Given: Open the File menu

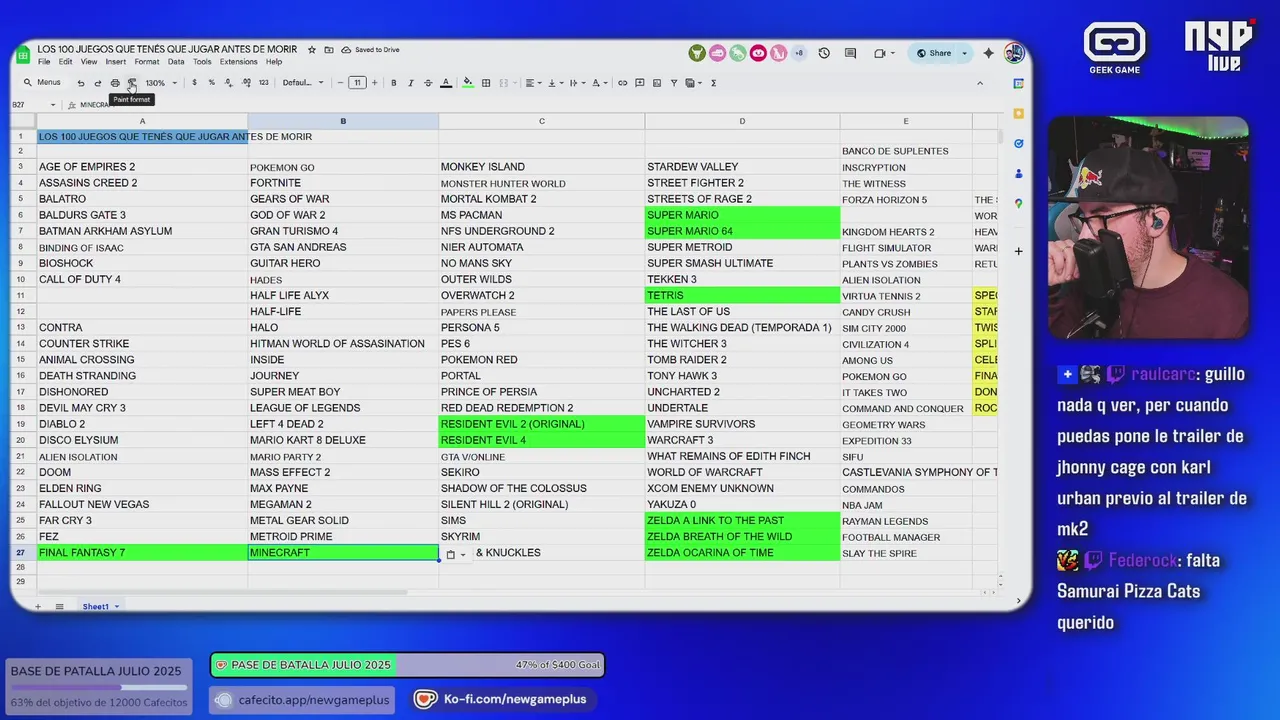Looking at the screenshot, I should tap(44, 62).
